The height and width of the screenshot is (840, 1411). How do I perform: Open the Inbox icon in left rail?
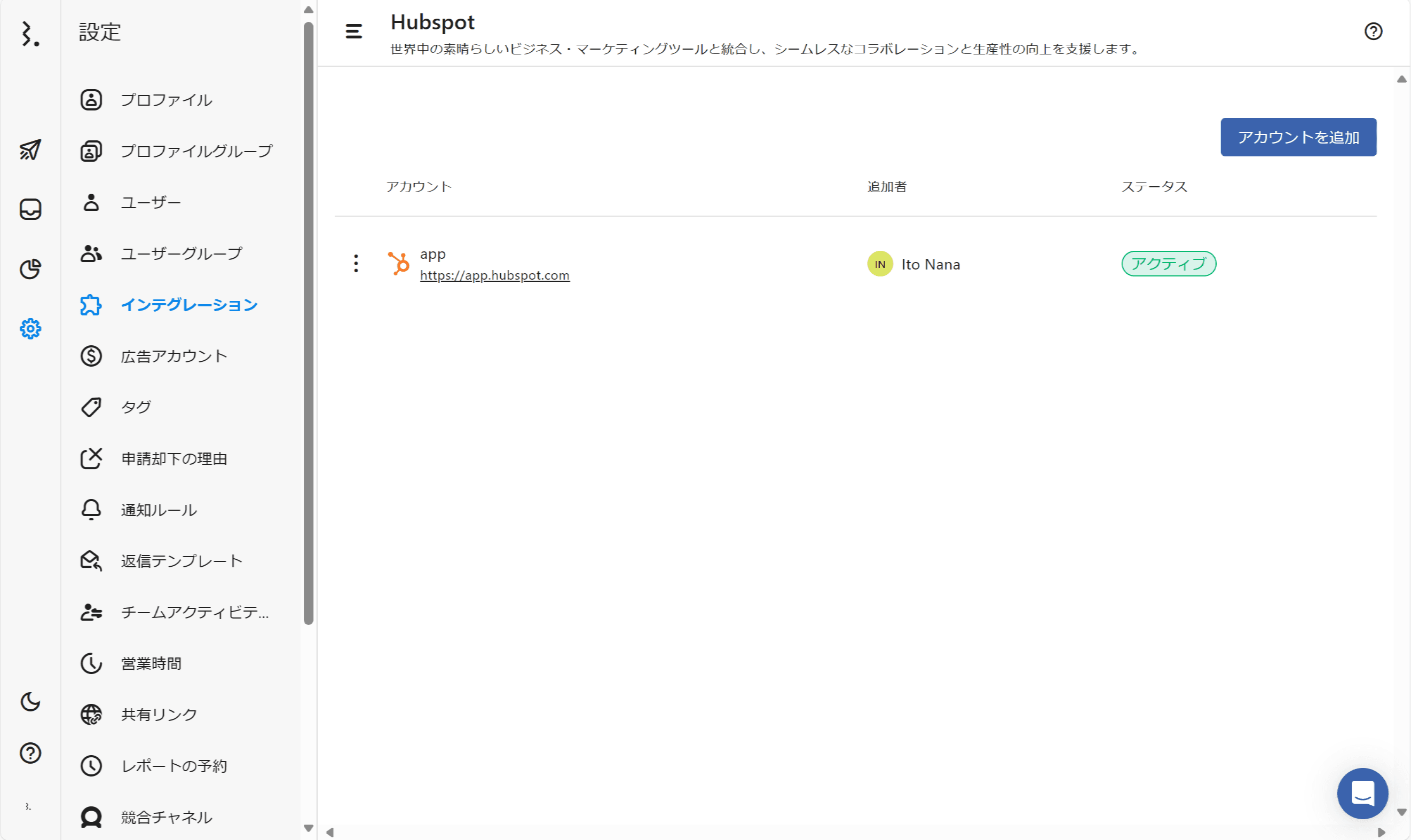click(30, 209)
